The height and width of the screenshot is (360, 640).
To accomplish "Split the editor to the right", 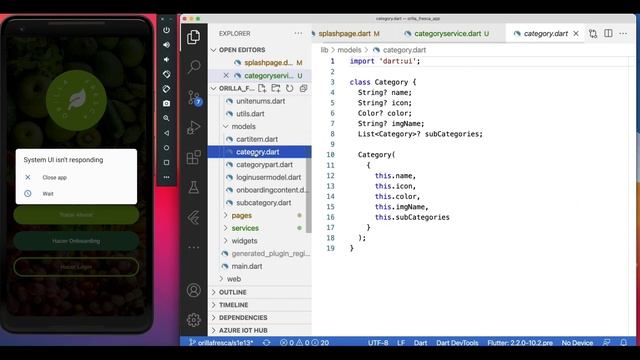I will click(608, 33).
